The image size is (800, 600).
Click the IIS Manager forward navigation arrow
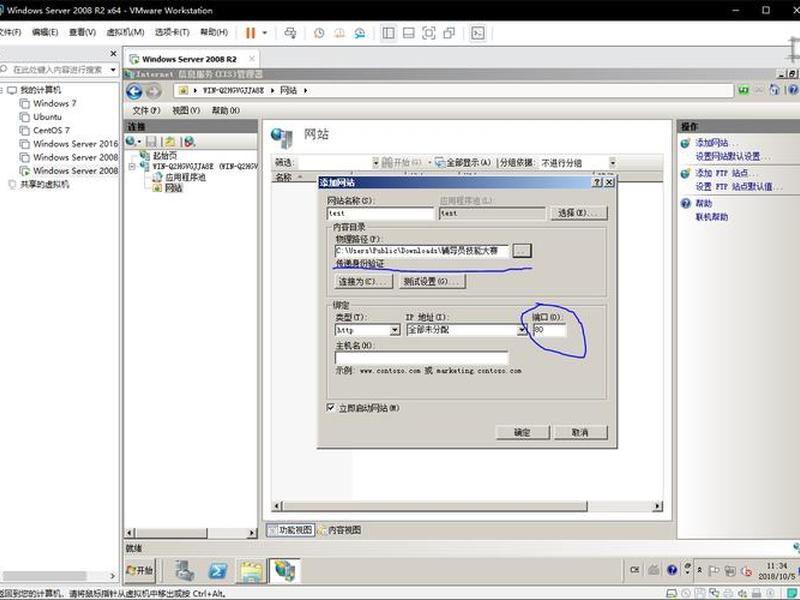[x=153, y=91]
